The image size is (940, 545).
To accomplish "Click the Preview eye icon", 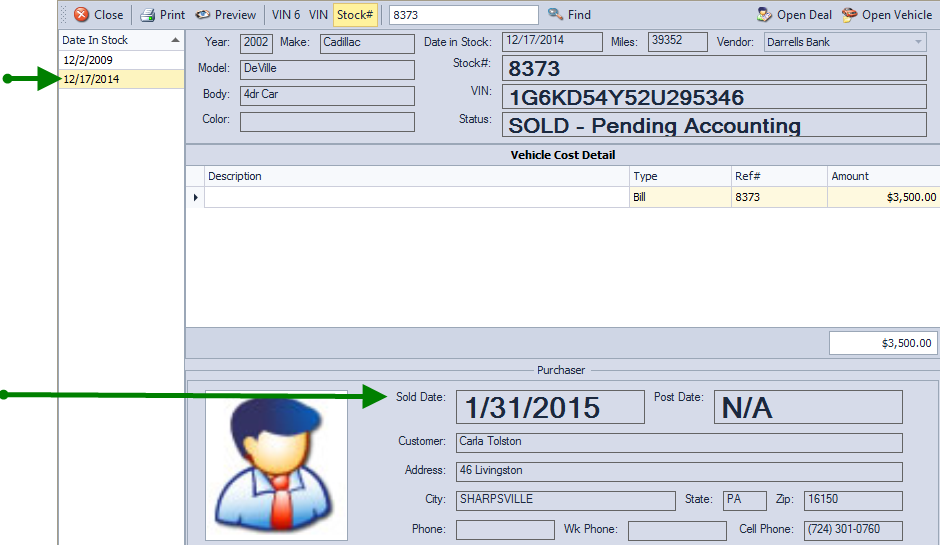I will pos(203,15).
